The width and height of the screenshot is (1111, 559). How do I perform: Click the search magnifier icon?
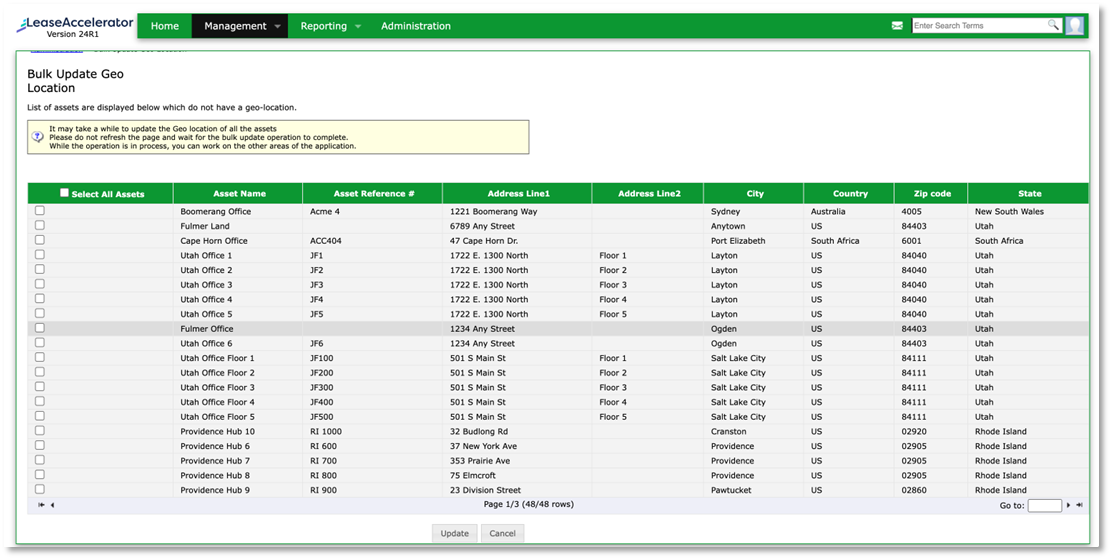[x=1053, y=25]
